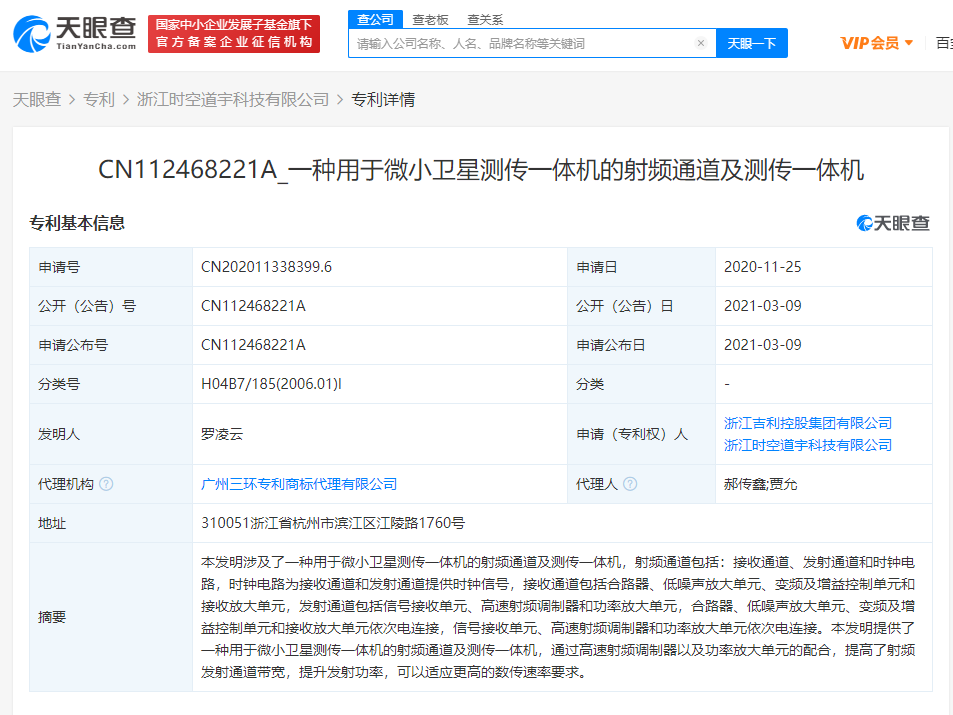Click the question mark icon beside 代理人
953x715 pixels.
click(x=629, y=483)
